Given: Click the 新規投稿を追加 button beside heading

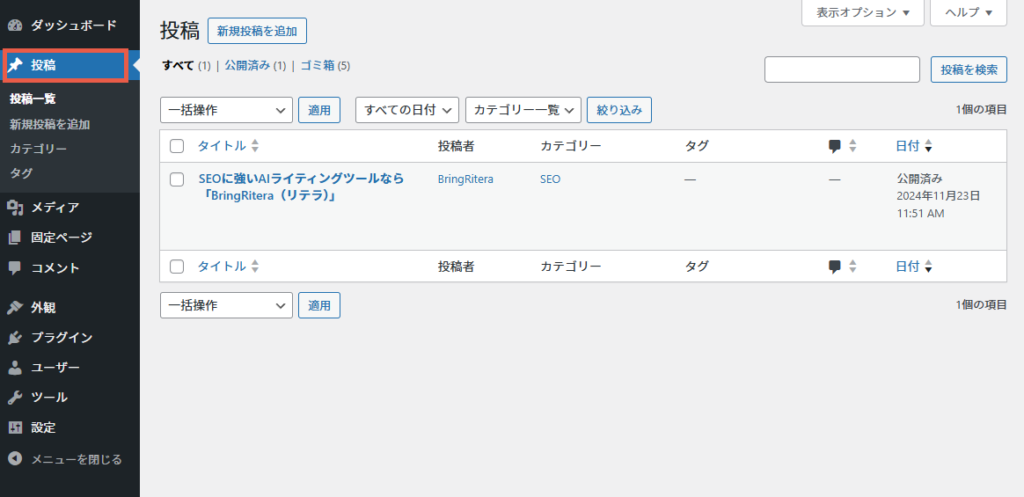Looking at the screenshot, I should 257,31.
